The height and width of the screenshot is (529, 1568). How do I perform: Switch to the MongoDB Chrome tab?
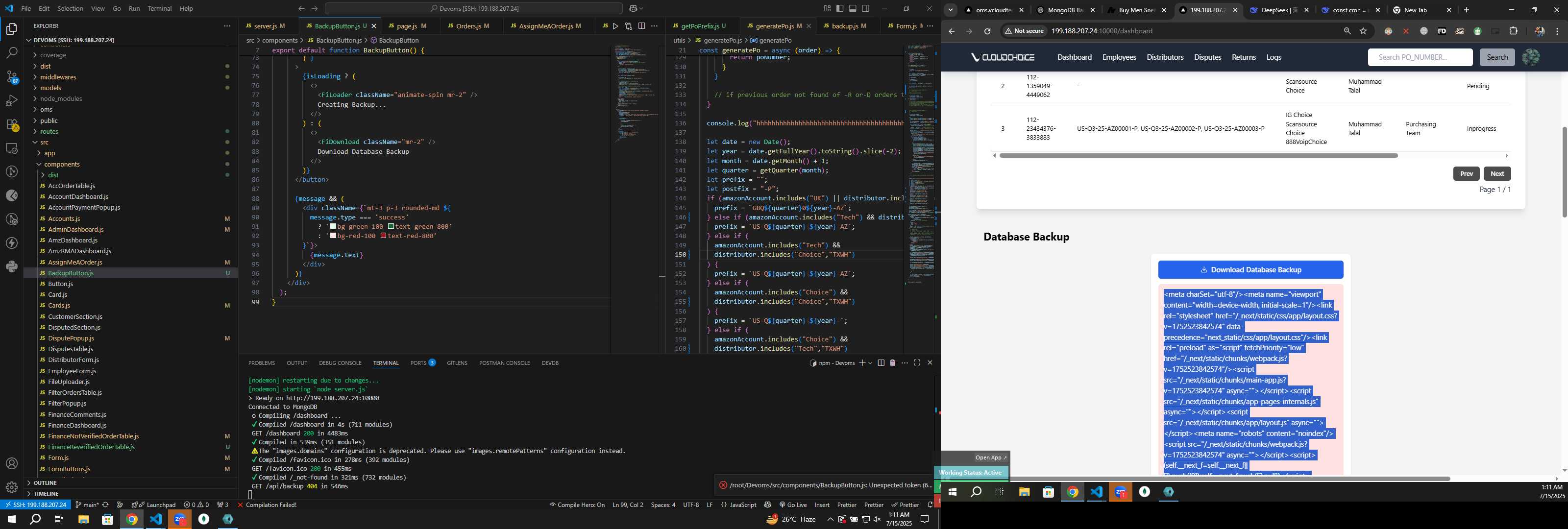click(x=1065, y=10)
